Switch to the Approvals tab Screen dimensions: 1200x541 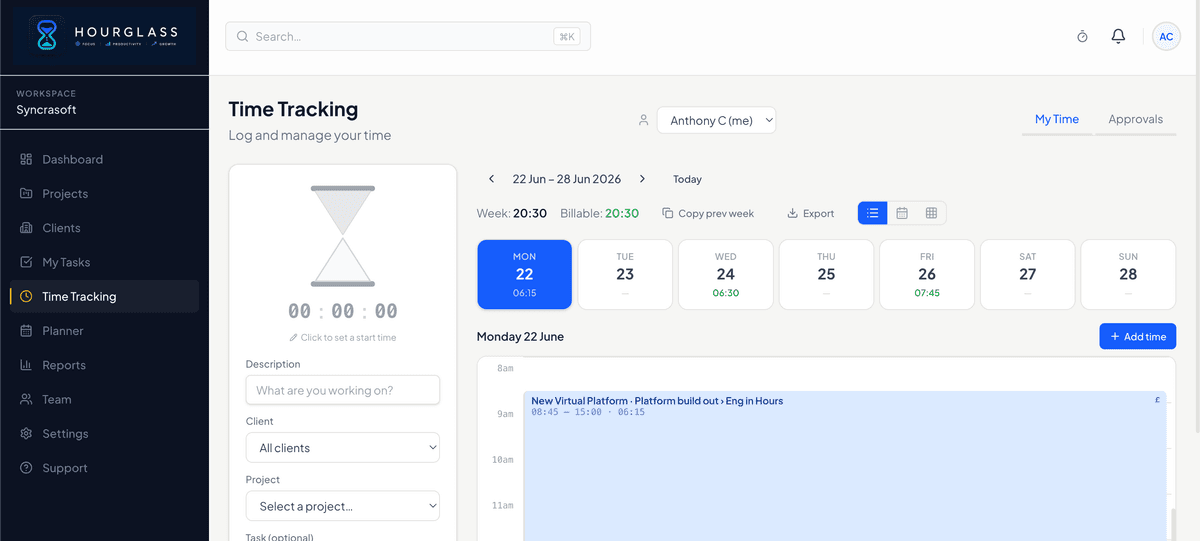[x=1135, y=119]
